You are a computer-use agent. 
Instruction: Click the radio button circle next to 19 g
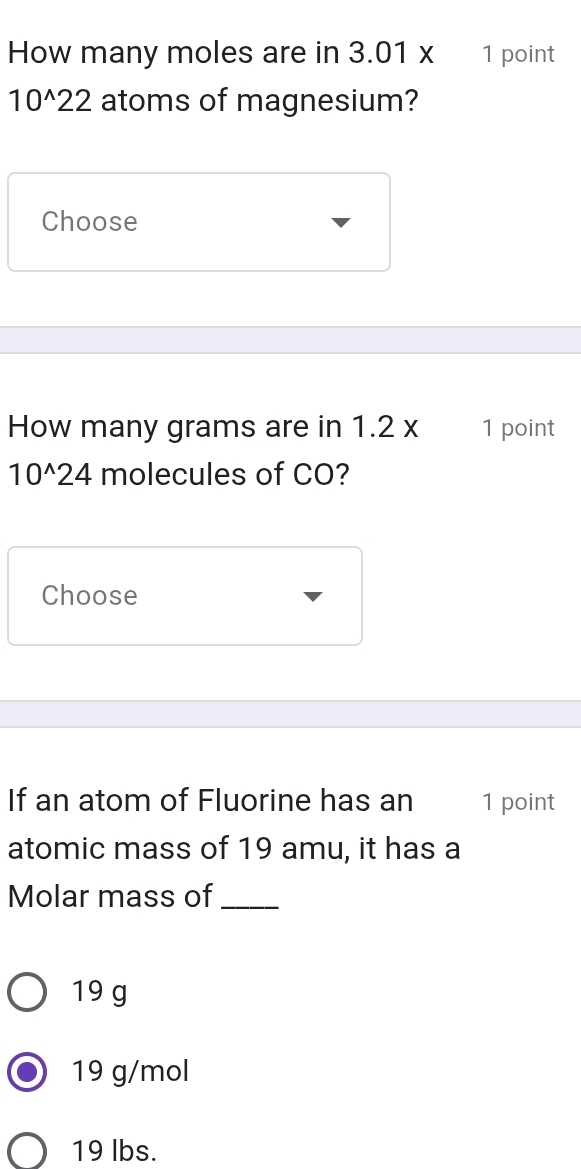point(27,991)
